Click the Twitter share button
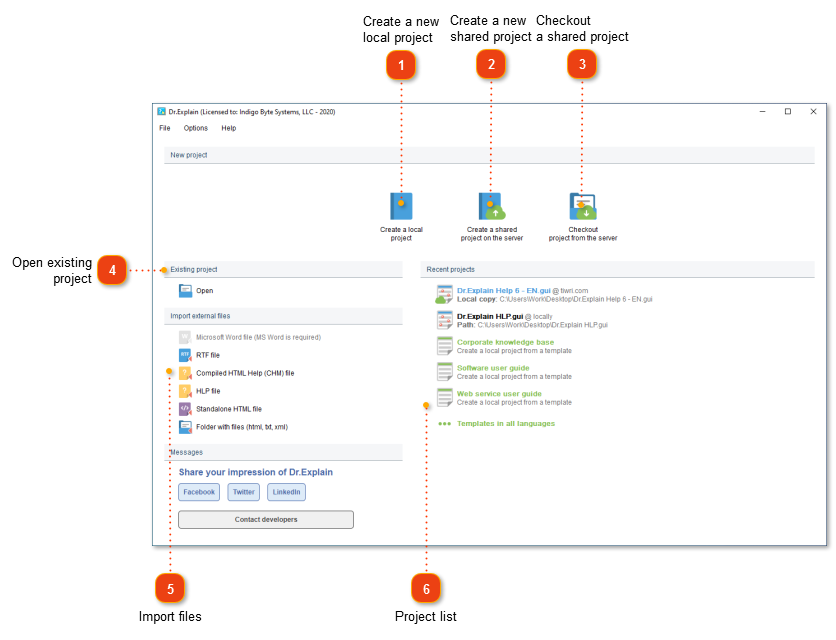Screen dimensions: 836x640 (x=244, y=492)
